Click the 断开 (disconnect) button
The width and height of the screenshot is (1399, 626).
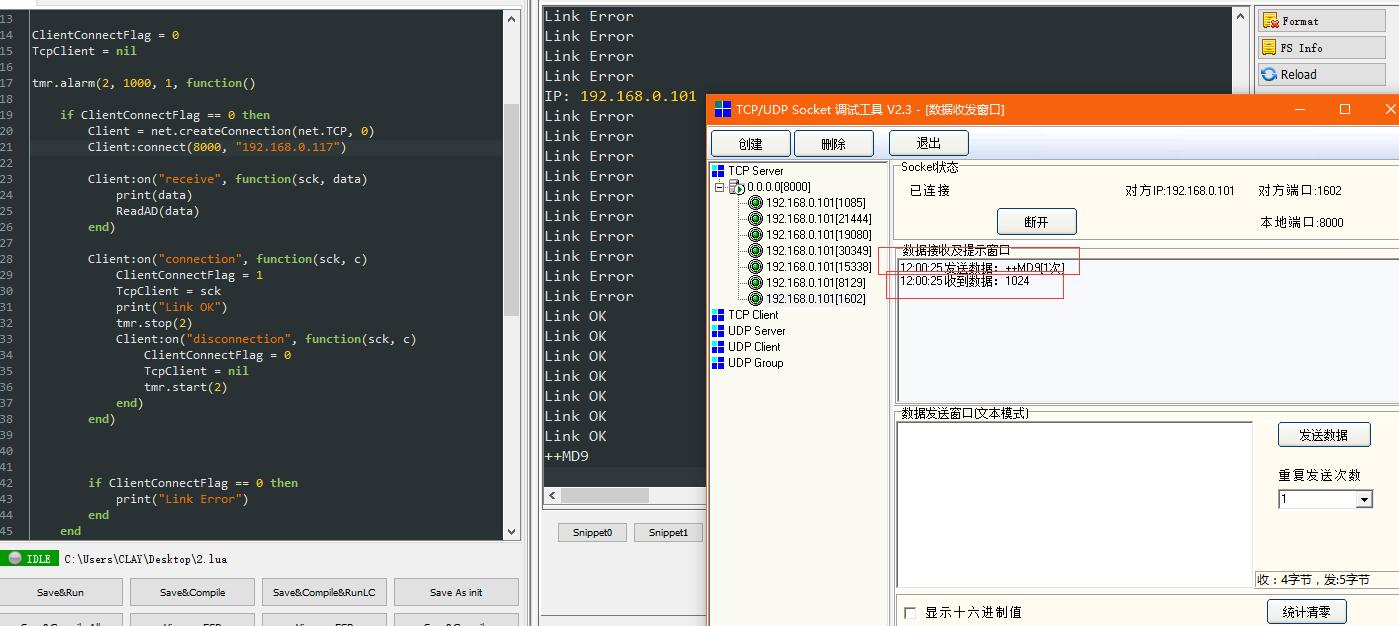[1036, 222]
